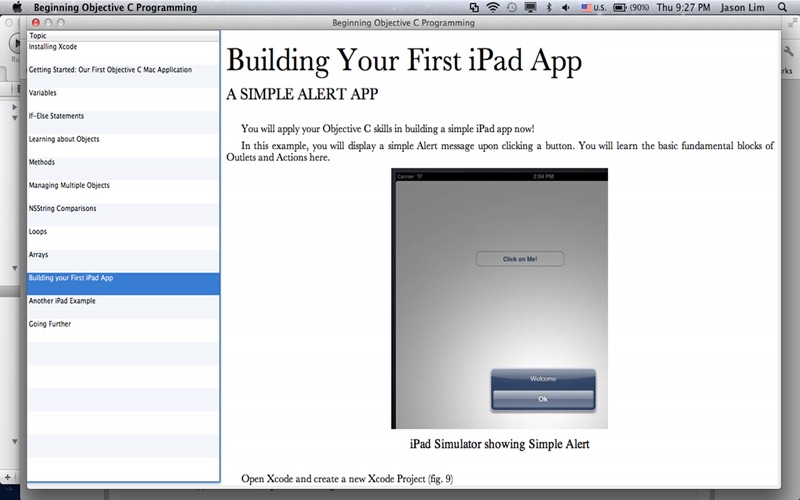Select the Going Further topic
Viewport: 800px width, 500px height.
[50, 324]
